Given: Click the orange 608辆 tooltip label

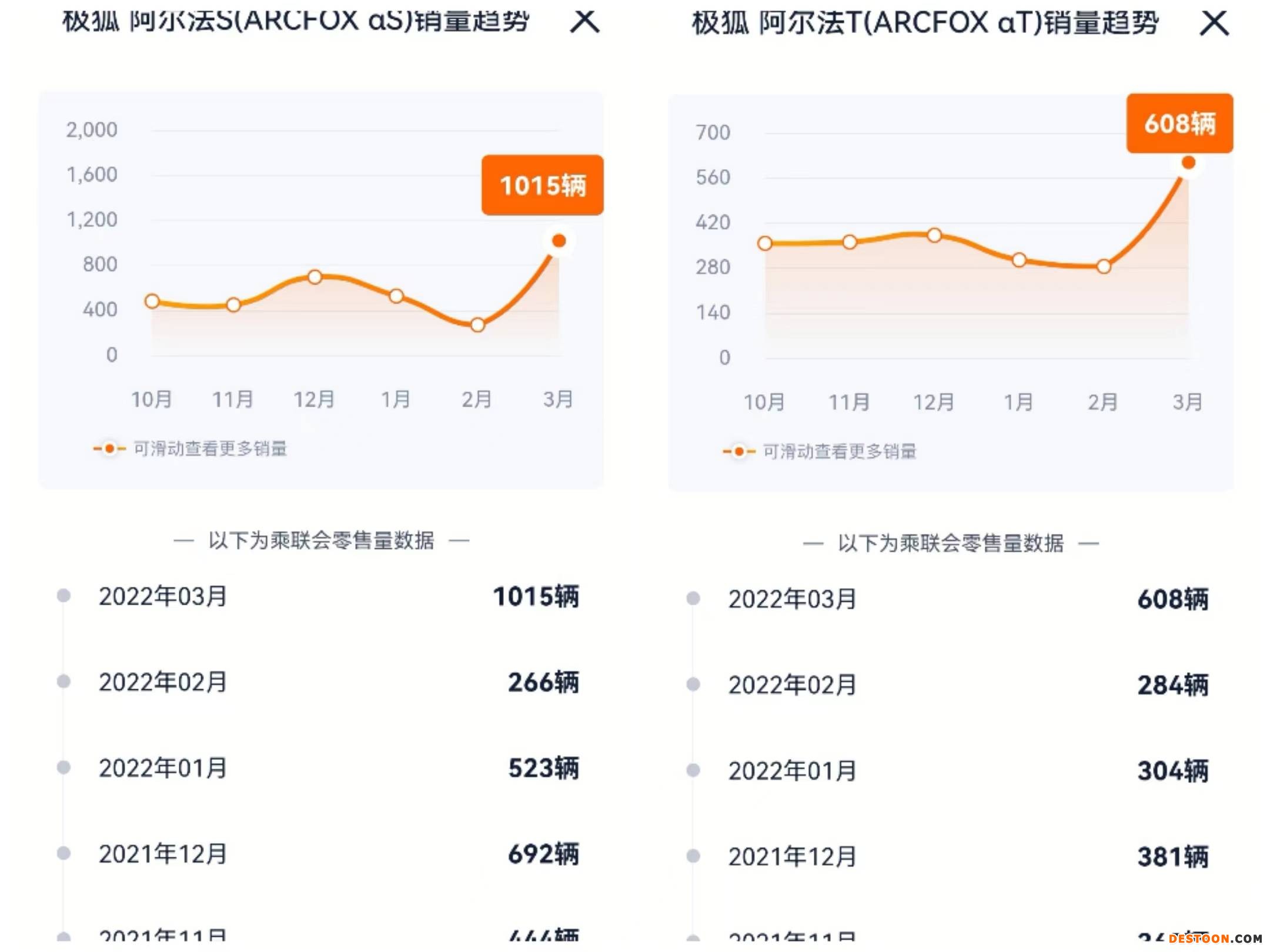Looking at the screenshot, I should (x=1179, y=123).
